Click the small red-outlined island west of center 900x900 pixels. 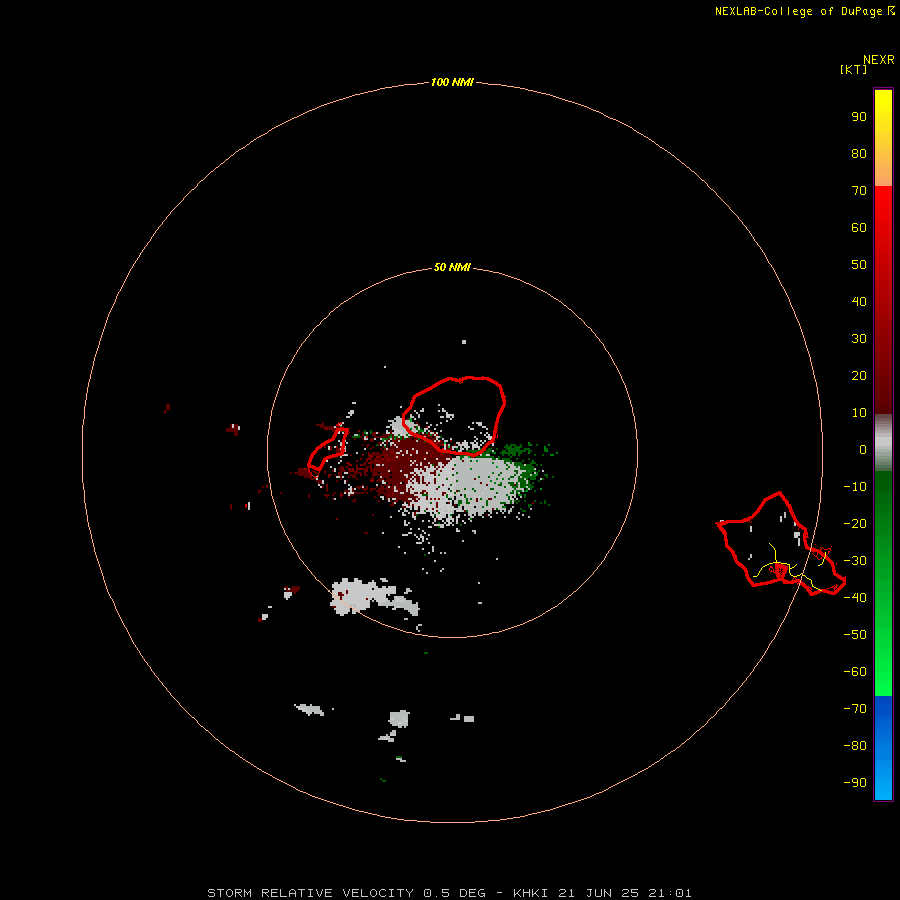point(328,451)
